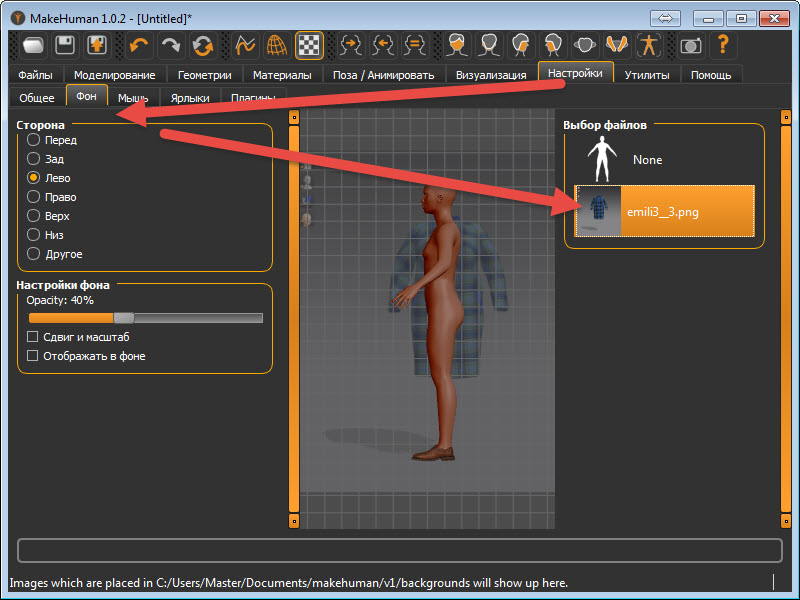Screen dimensions: 800x600
Task: Toggle wireframe mesh view icon
Action: click(277, 45)
